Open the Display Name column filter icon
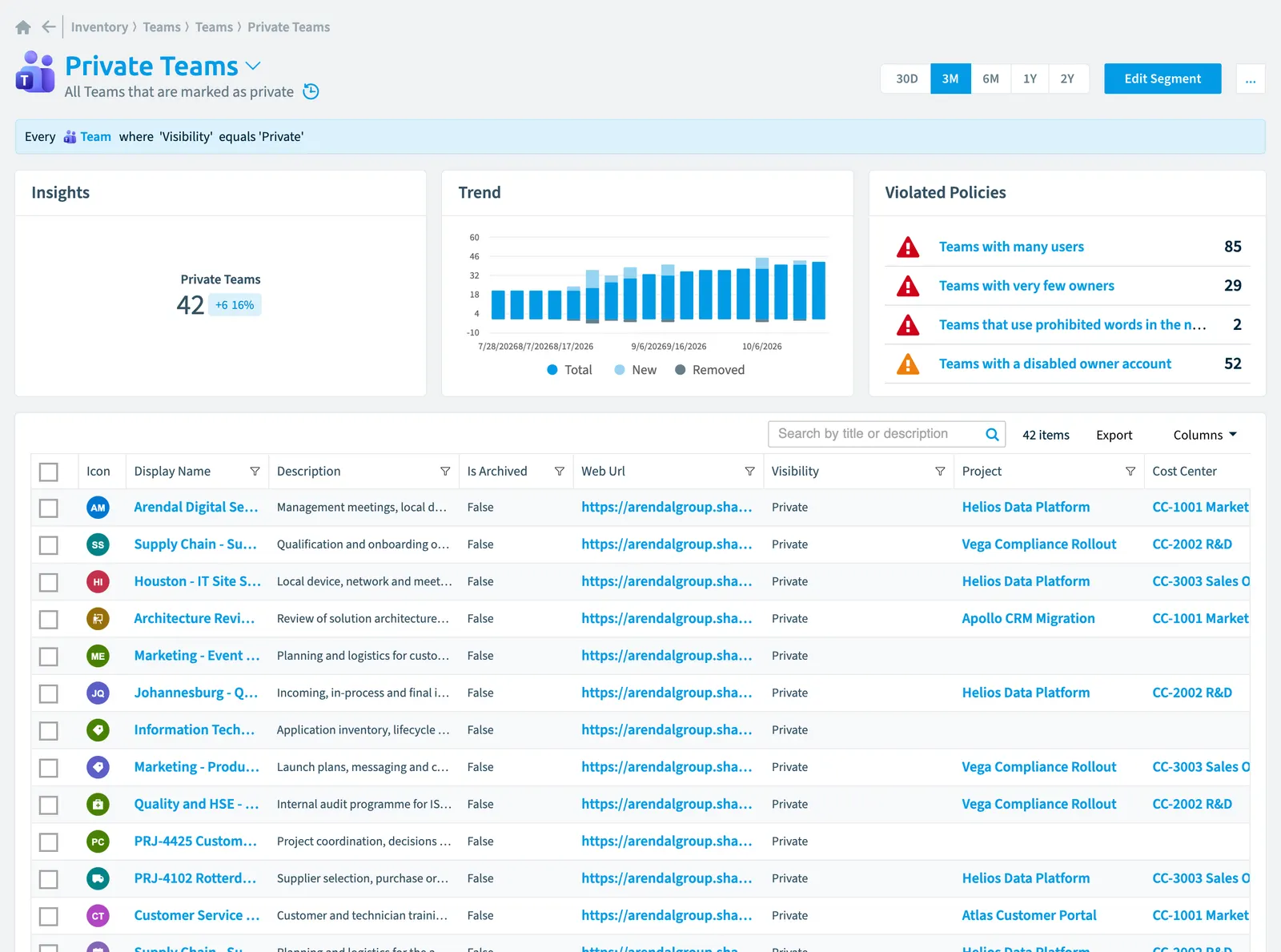Screen dimensions: 1281x952 [255, 472]
